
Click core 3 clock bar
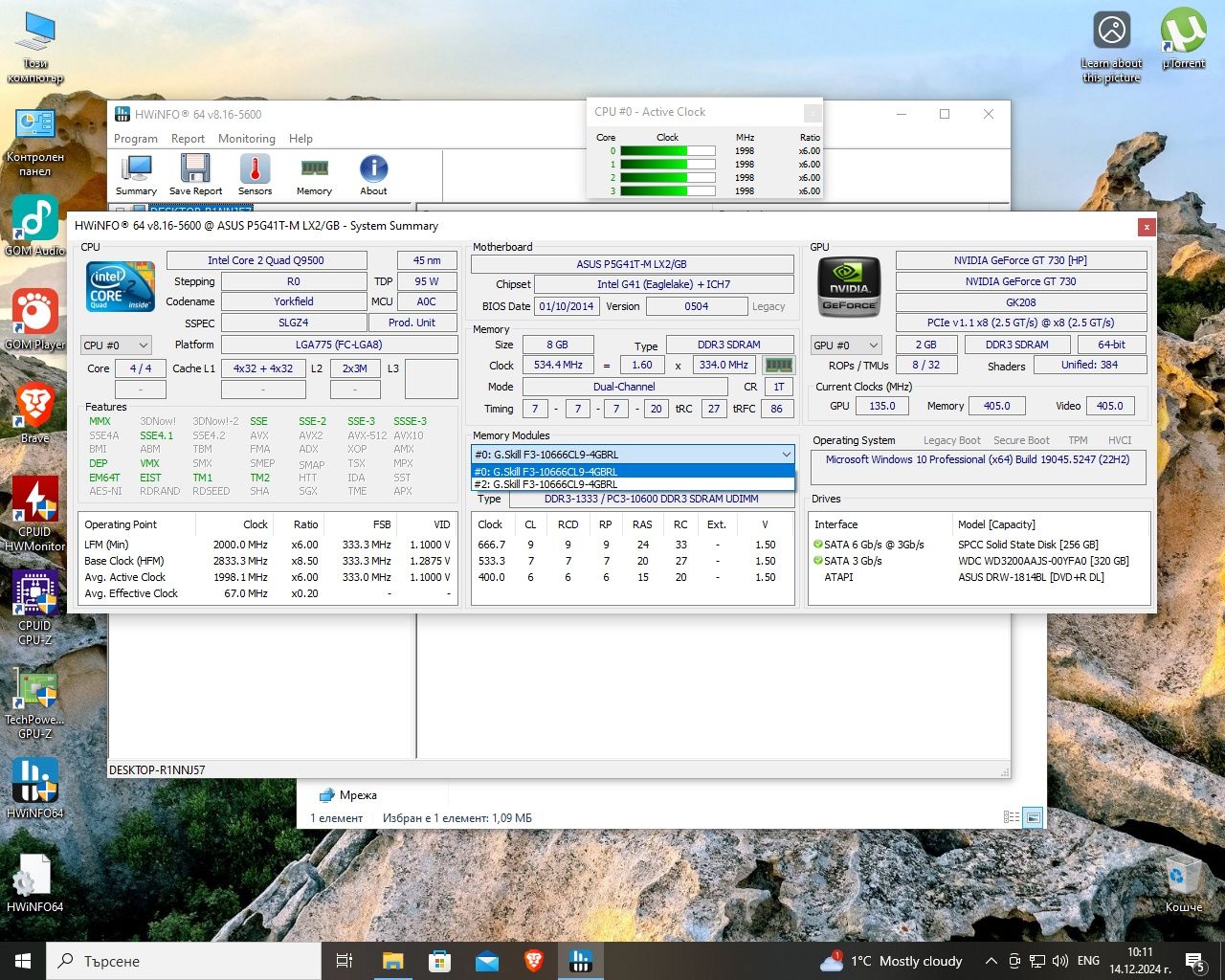tap(667, 190)
